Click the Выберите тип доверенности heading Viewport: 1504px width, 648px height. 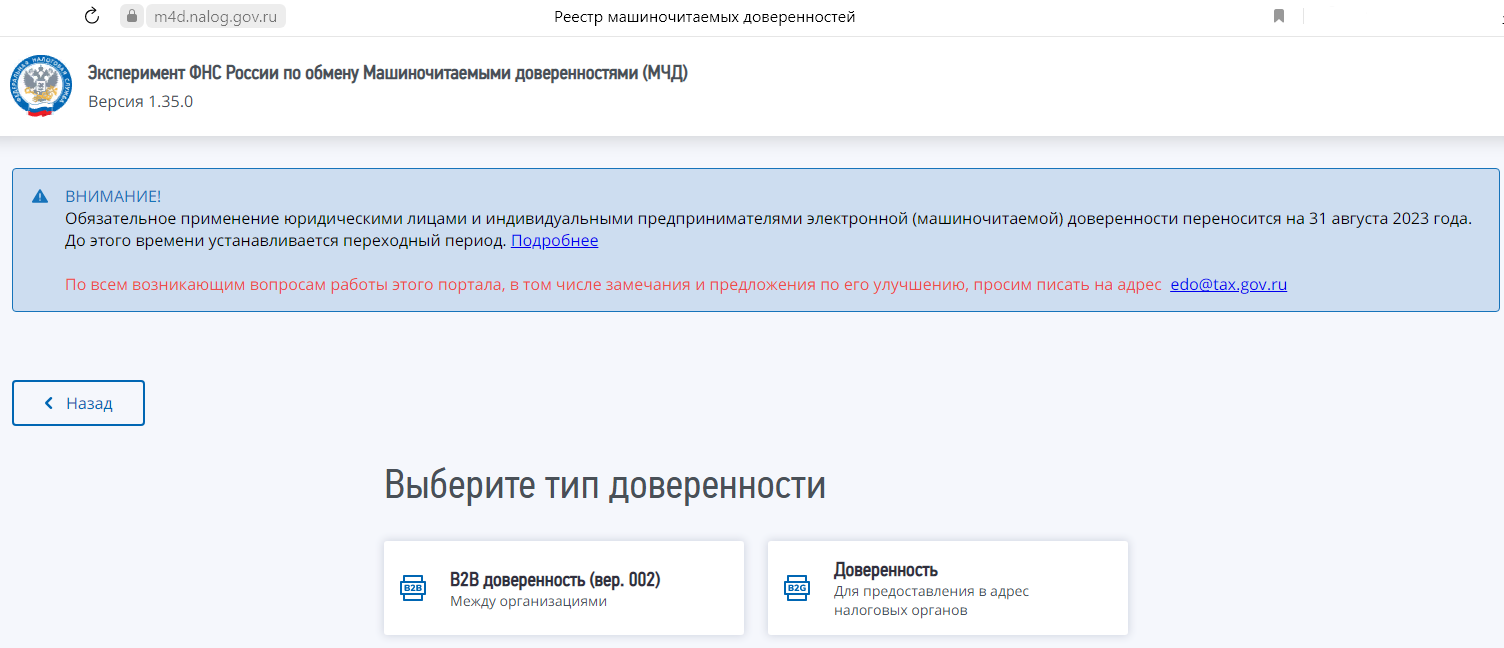(x=605, y=485)
